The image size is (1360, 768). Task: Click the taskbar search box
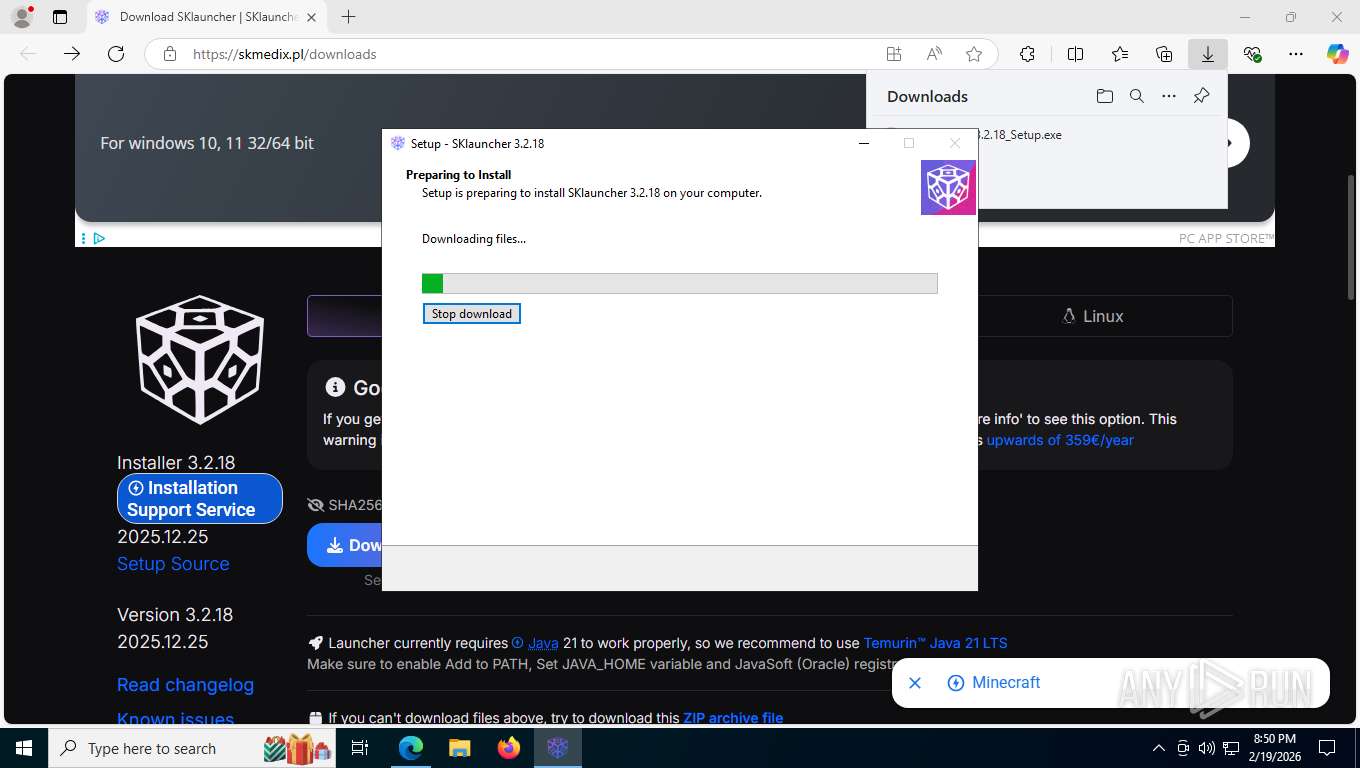[193, 748]
